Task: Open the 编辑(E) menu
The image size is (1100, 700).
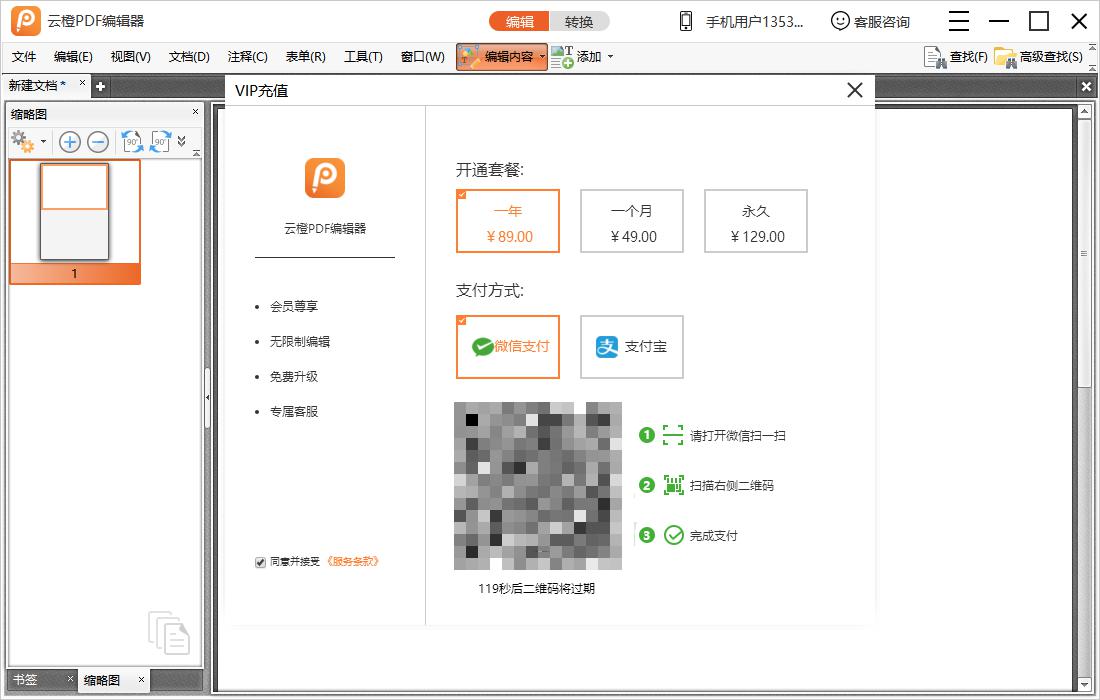Action: 73,57
